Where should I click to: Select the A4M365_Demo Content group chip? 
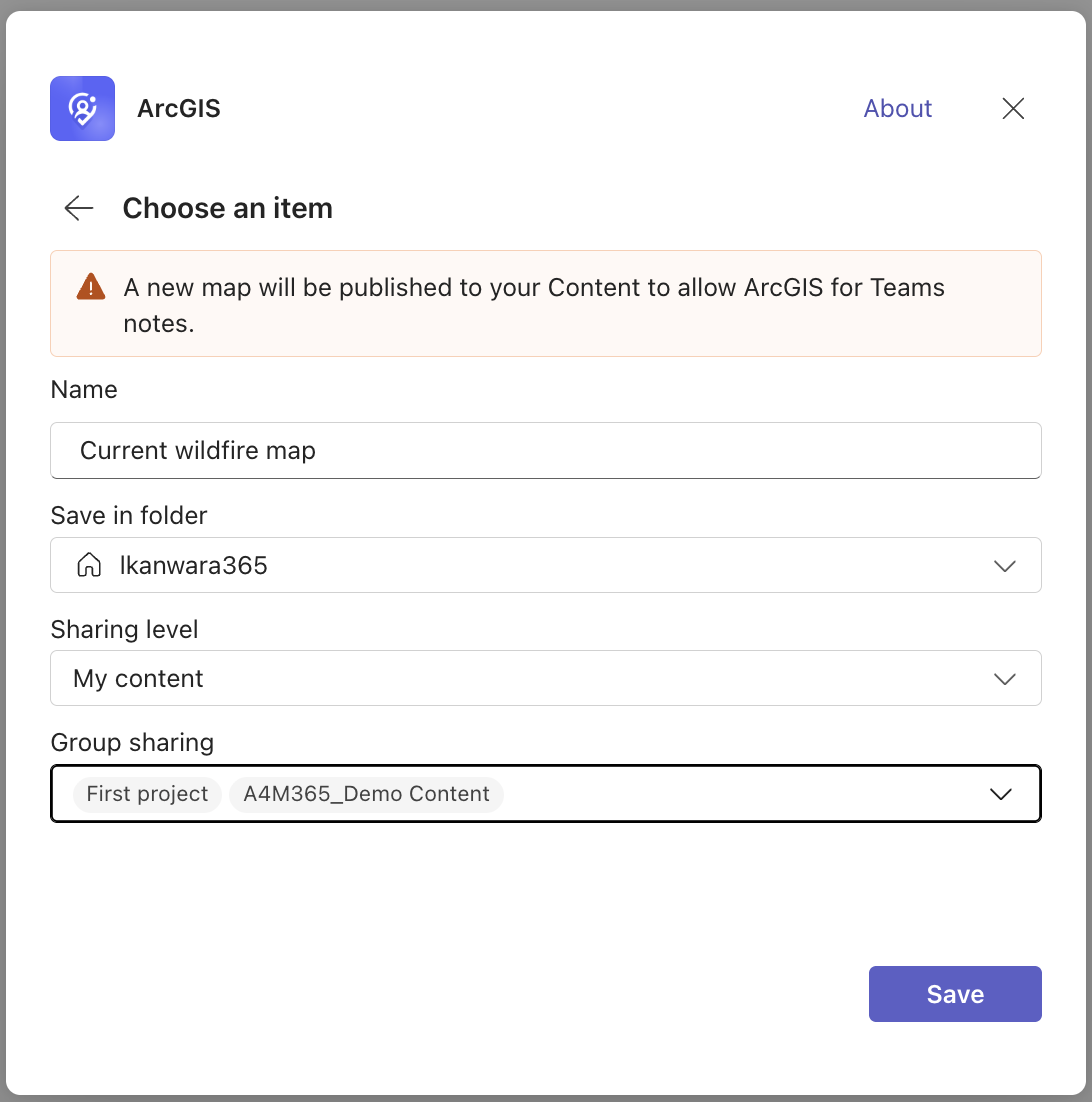click(366, 794)
